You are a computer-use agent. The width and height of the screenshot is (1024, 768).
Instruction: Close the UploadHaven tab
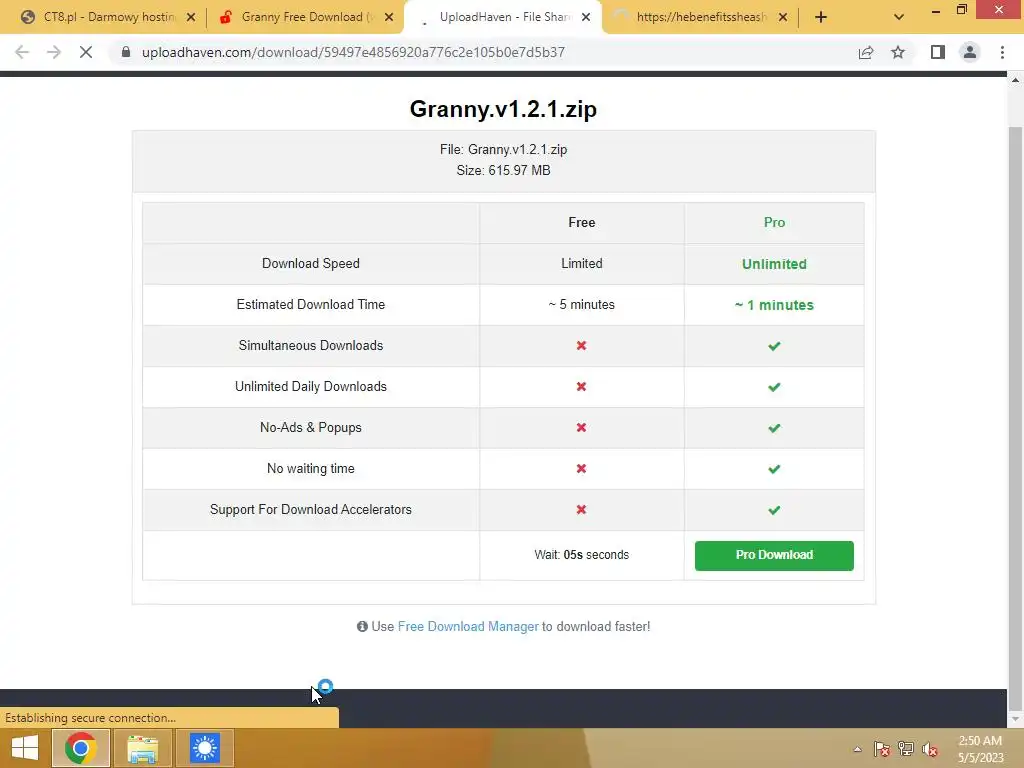[x=586, y=18]
